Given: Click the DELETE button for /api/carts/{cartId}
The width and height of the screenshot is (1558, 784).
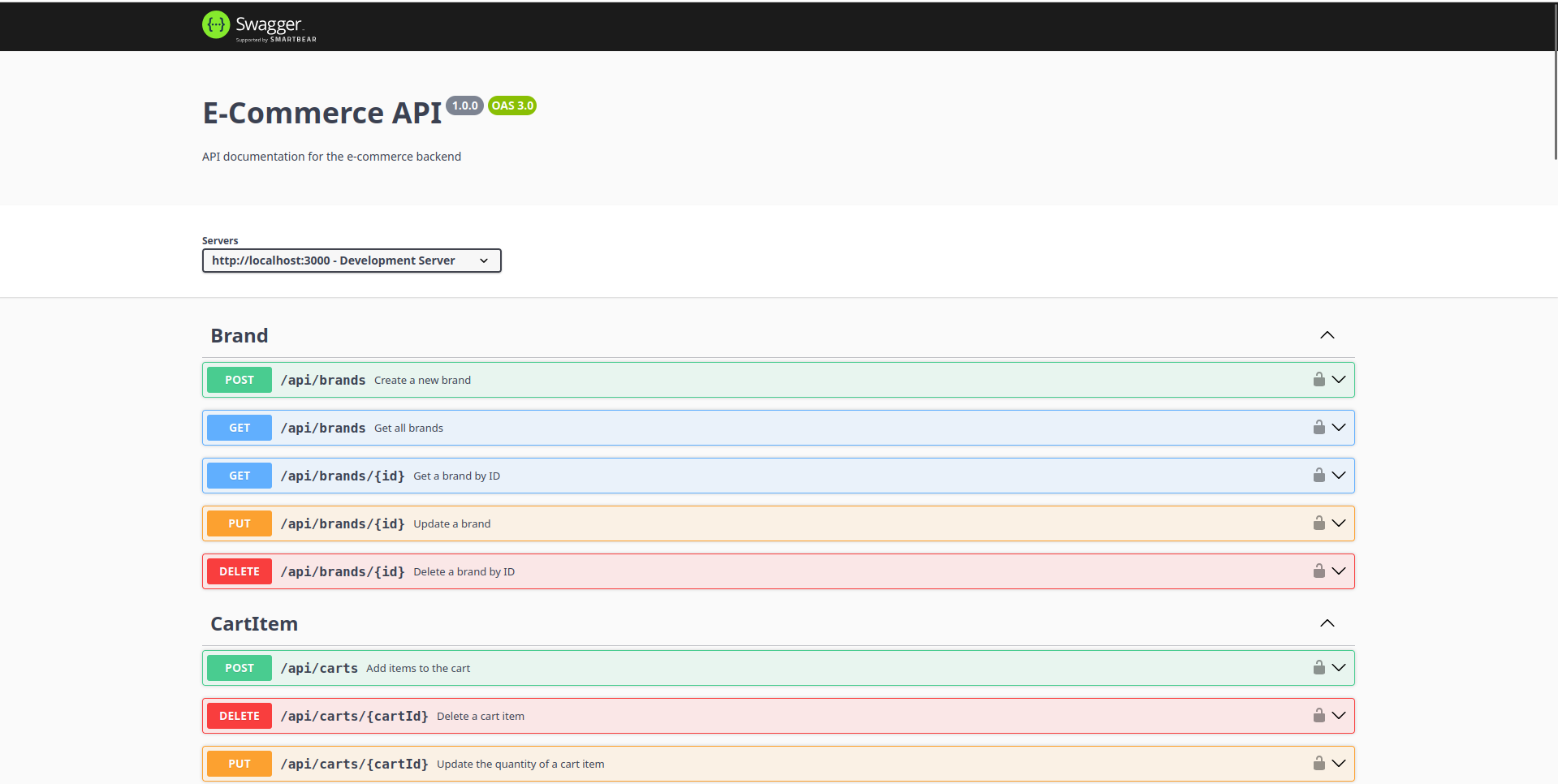Looking at the screenshot, I should click(240, 716).
